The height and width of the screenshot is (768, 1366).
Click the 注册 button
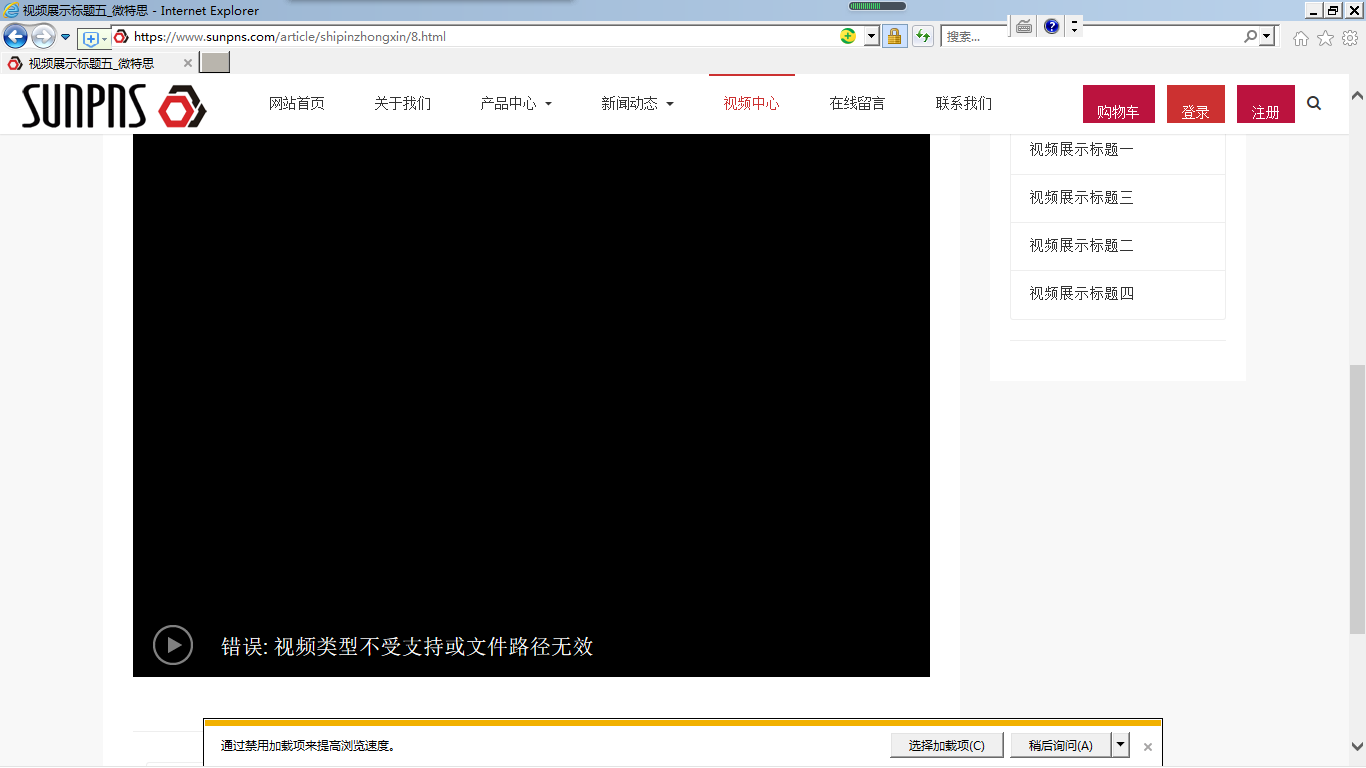1266,104
